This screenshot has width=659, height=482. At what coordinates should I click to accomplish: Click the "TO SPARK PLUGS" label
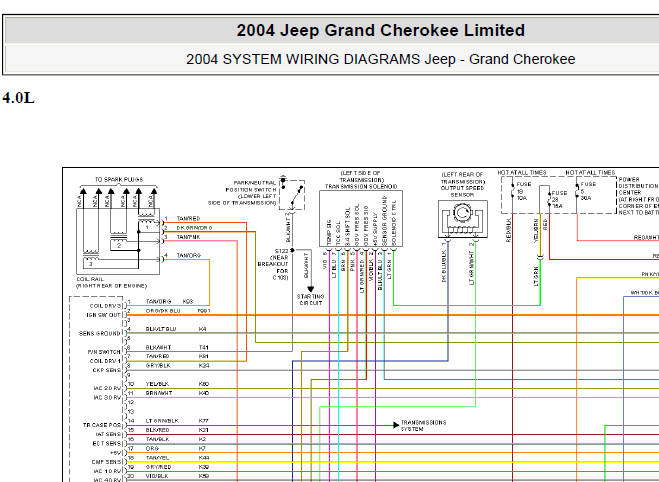[x=119, y=179]
